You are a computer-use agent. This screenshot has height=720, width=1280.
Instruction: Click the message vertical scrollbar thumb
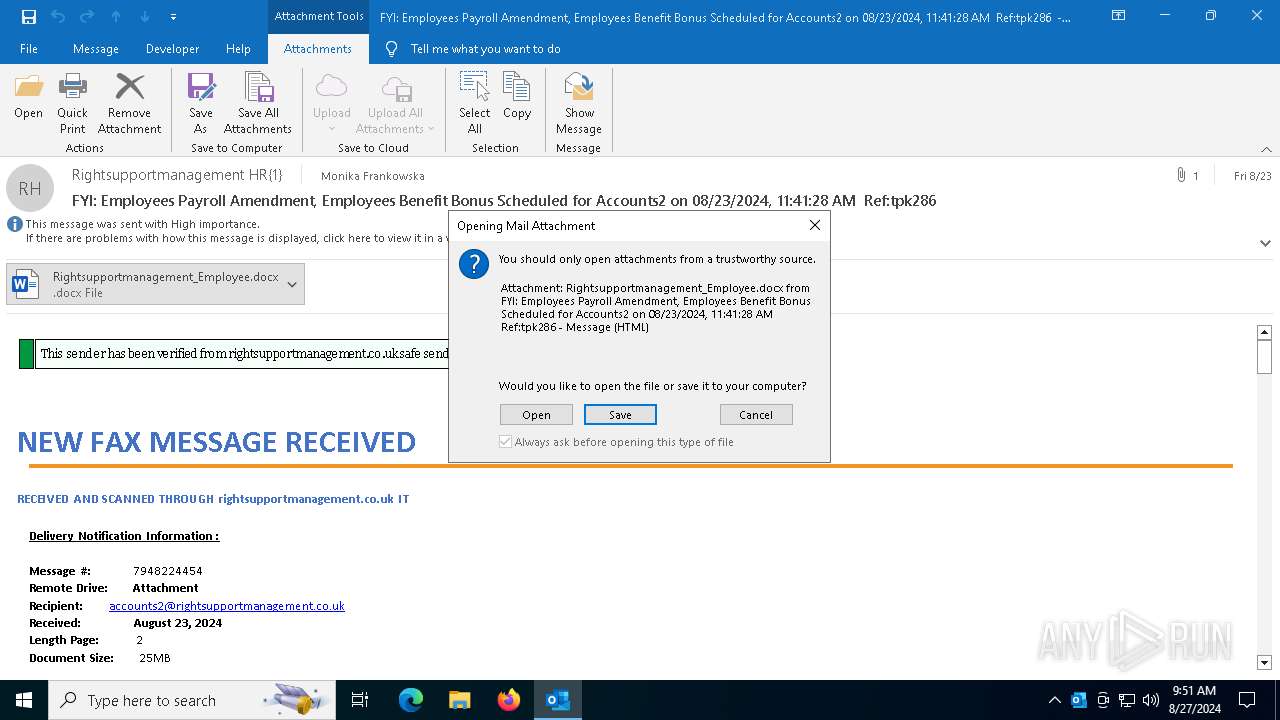coord(1264,357)
